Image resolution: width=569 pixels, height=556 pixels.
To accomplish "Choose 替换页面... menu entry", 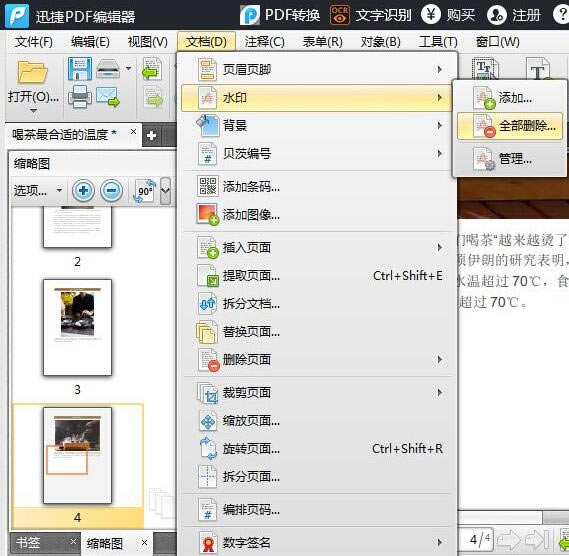I will tap(317, 332).
